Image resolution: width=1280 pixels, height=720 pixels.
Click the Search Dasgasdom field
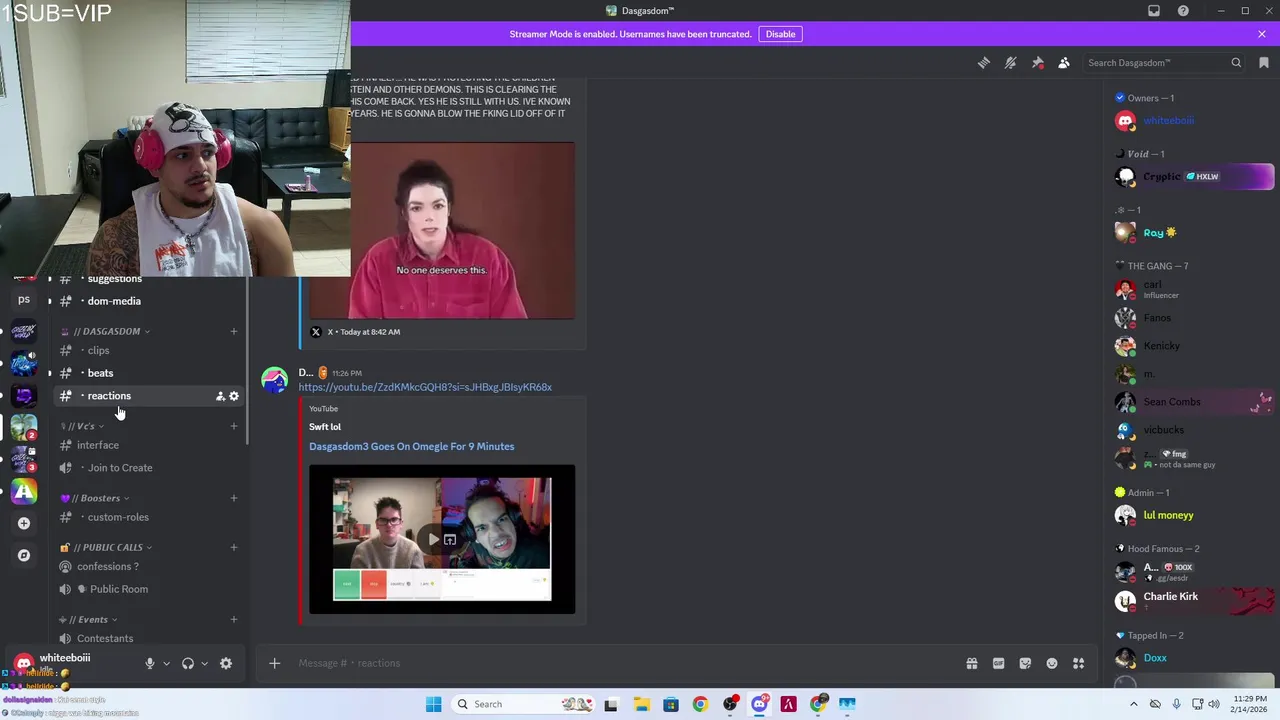point(1164,63)
